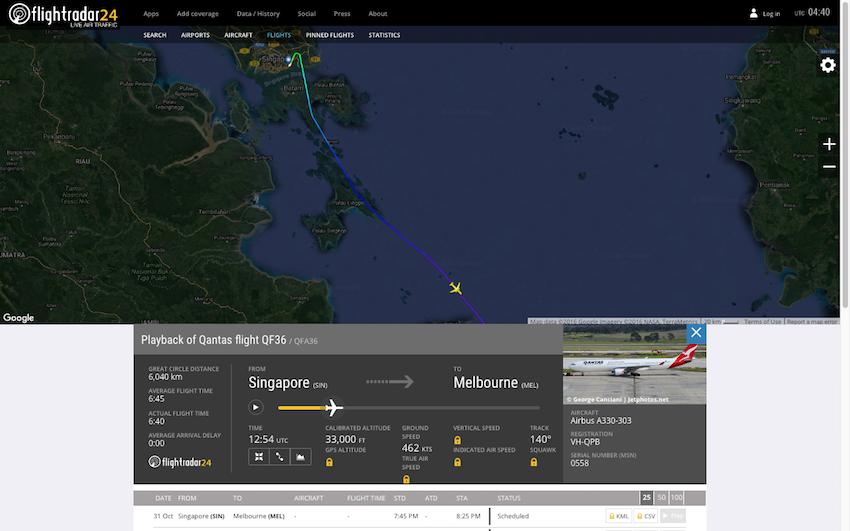Viewport: 850px width, 531px height.
Task: Click the altitude graph icon under time
Action: [x=300, y=457]
